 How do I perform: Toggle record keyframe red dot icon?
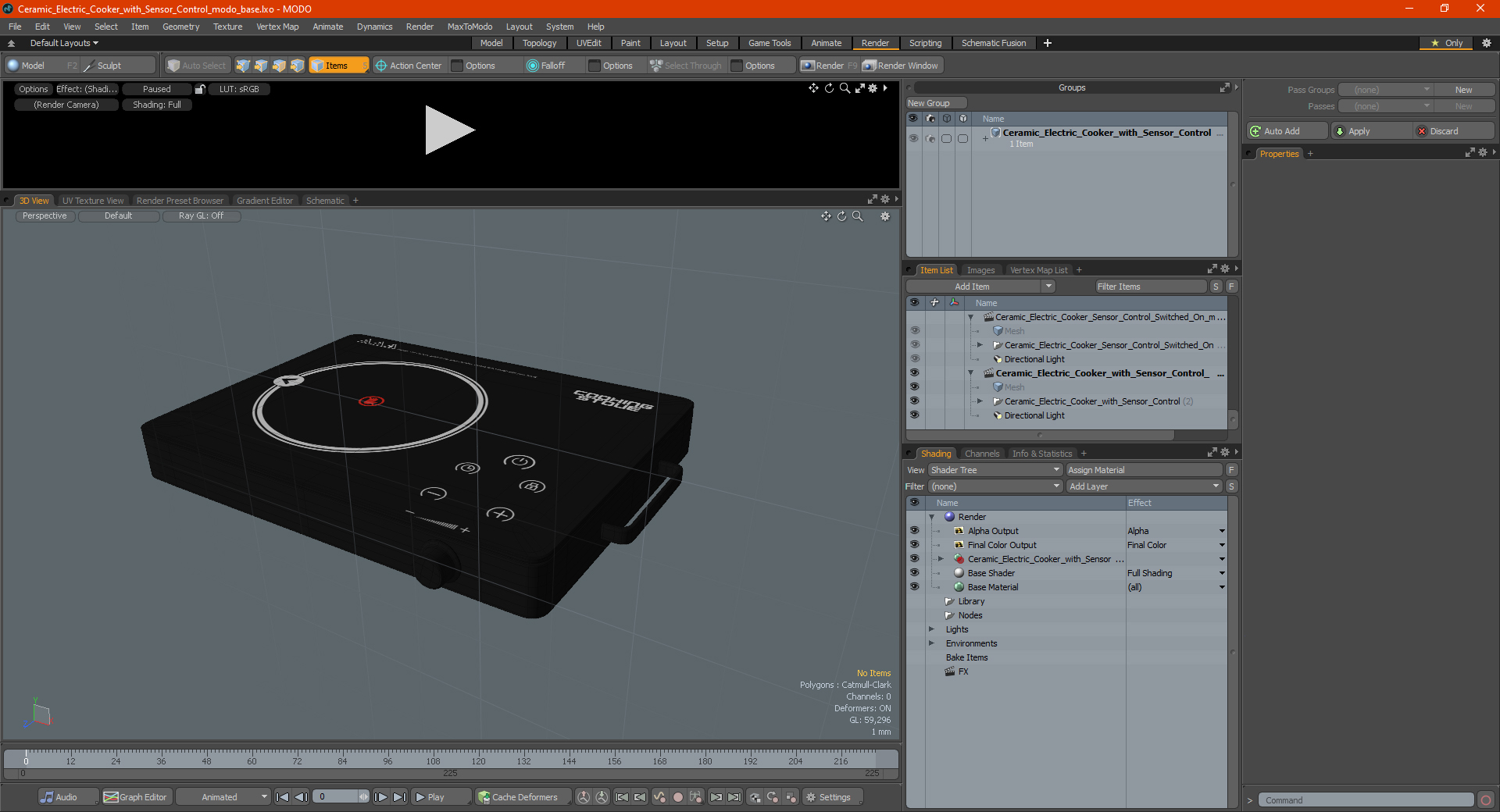678,797
